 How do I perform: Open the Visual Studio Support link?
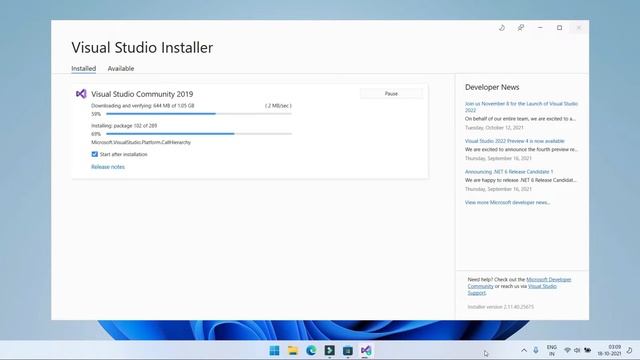click(x=542, y=287)
